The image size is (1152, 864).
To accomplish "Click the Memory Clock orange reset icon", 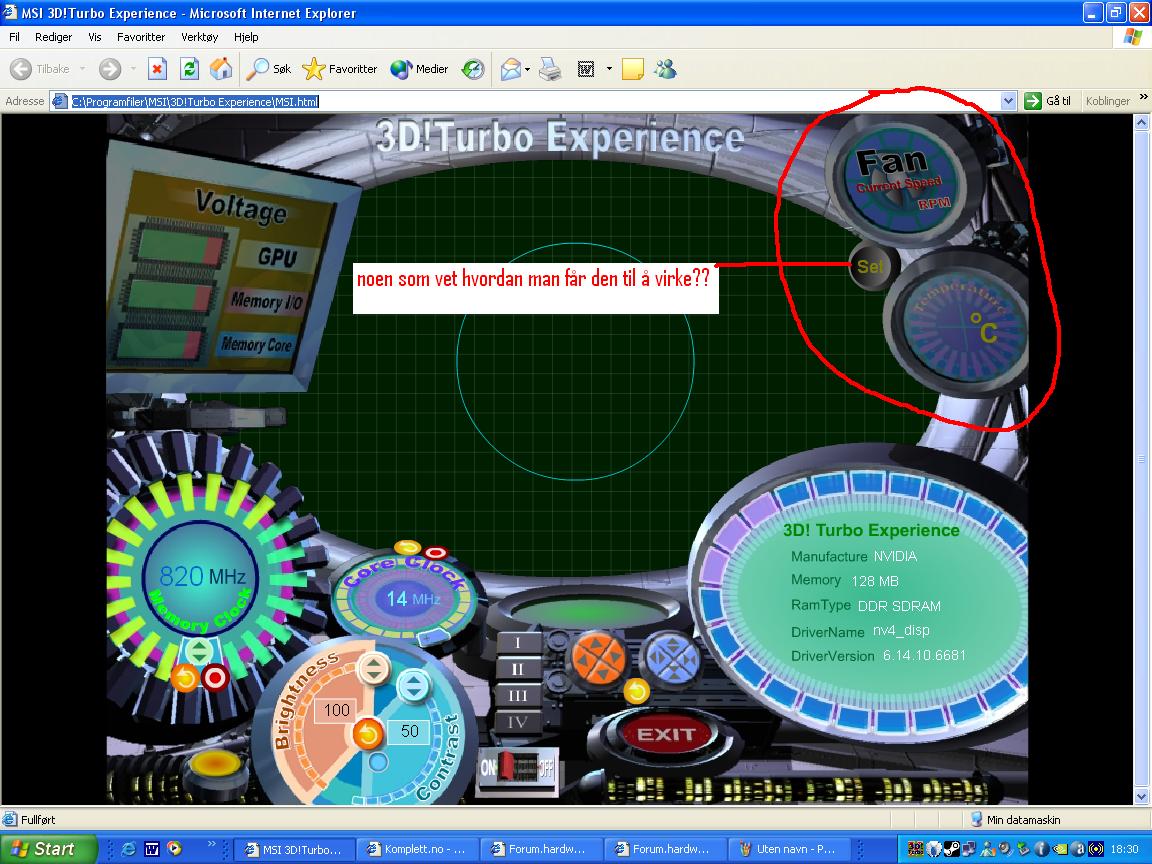I will tap(186, 677).
